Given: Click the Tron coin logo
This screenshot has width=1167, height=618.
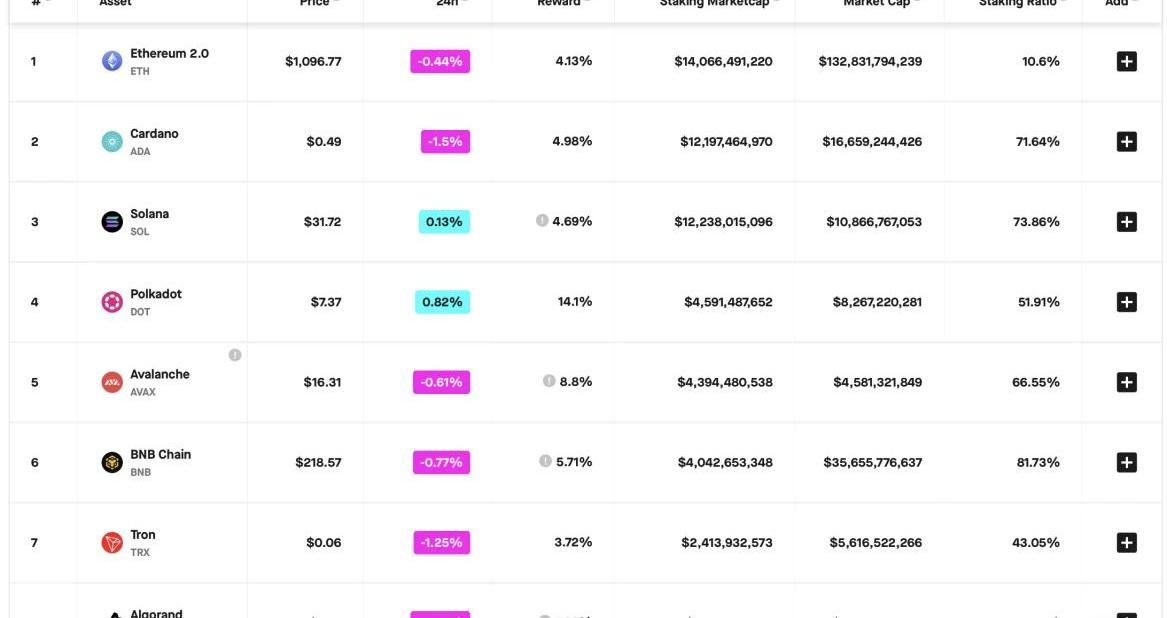Looking at the screenshot, I should pyautogui.click(x=112, y=543).
